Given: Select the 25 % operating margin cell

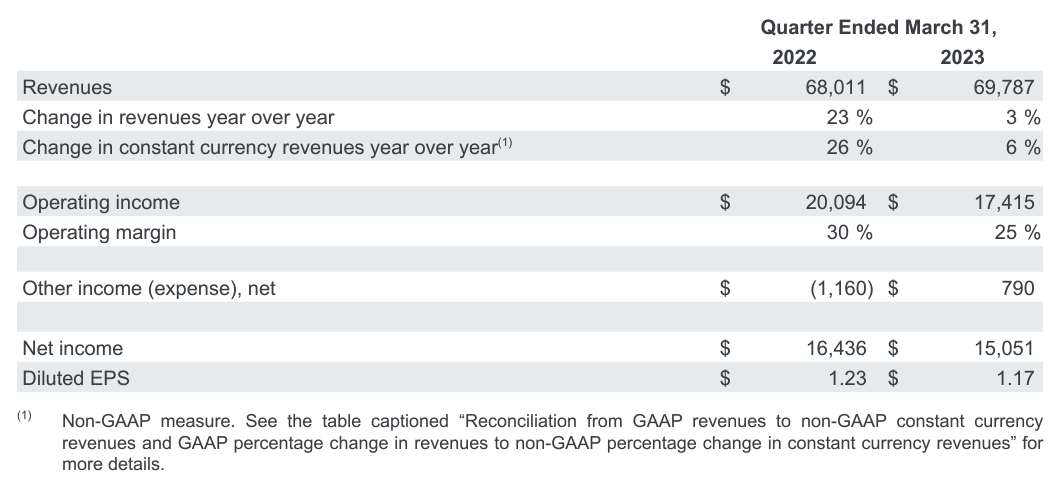Looking at the screenshot, I should pyautogui.click(x=1018, y=232).
